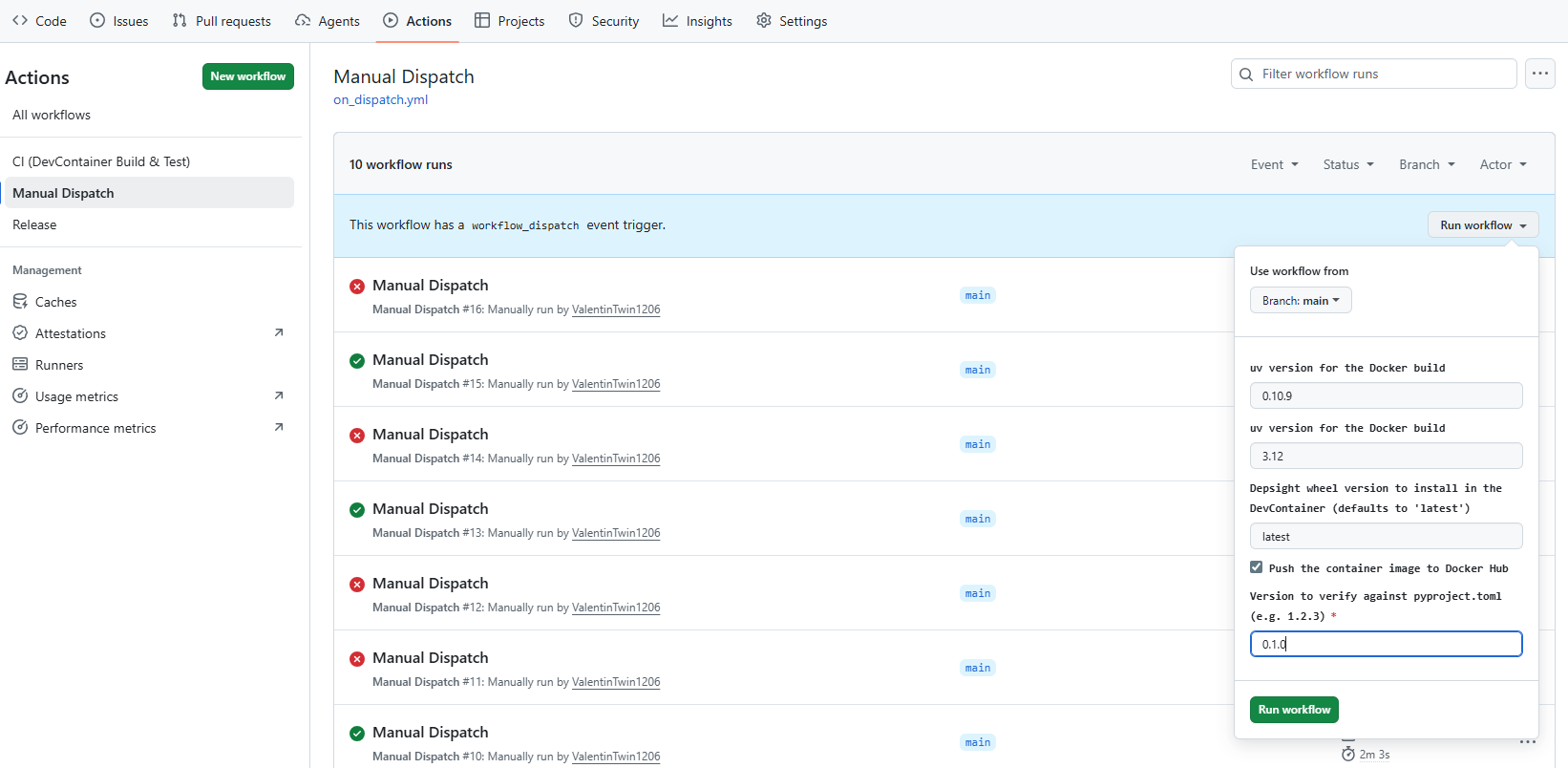Open the on_dispatch.yml file link
The width and height of the screenshot is (1568, 768).
click(380, 99)
